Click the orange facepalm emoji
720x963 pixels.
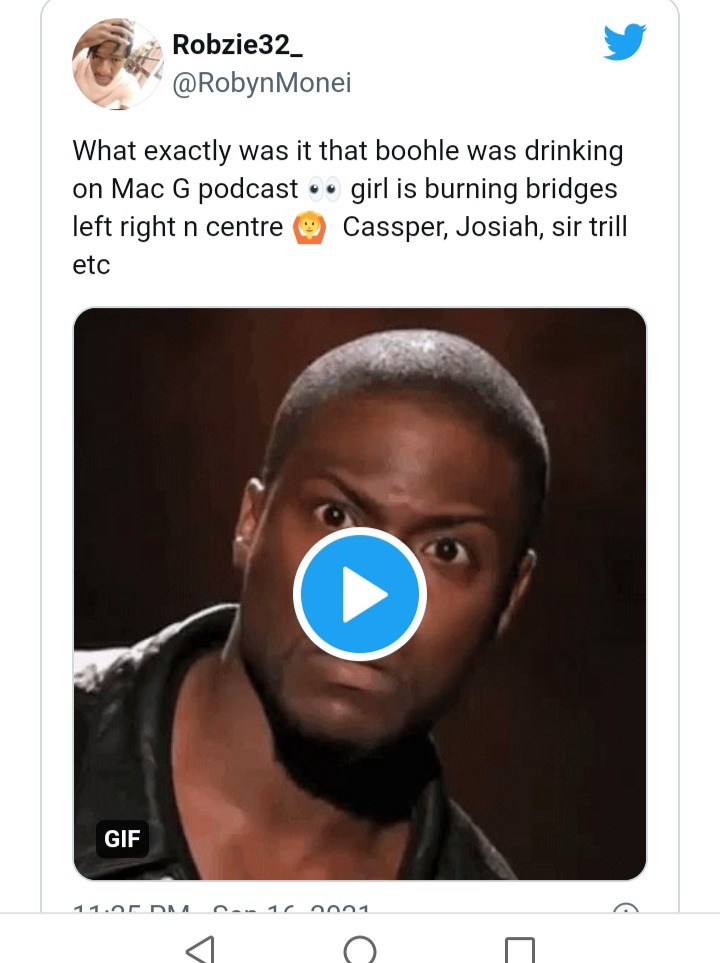point(310,228)
